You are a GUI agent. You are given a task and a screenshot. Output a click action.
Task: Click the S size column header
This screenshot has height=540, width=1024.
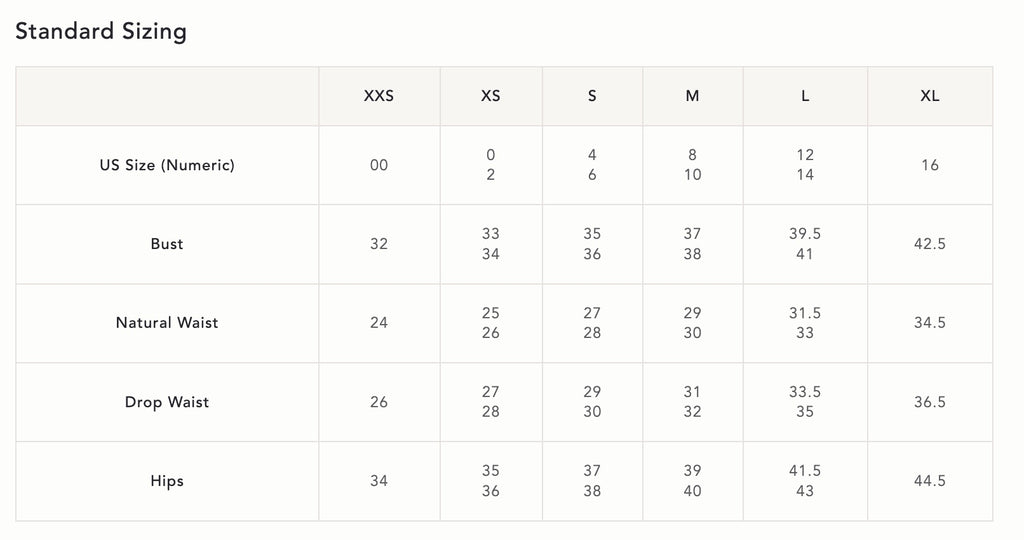pos(592,96)
